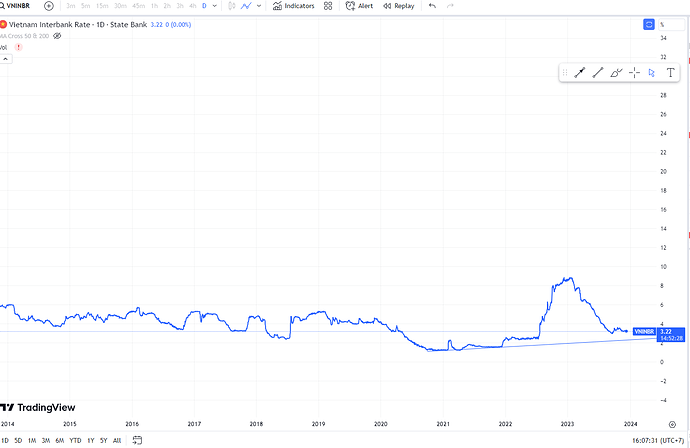Redo the chart action
Screen dimensions: 690x448
coord(450,6)
